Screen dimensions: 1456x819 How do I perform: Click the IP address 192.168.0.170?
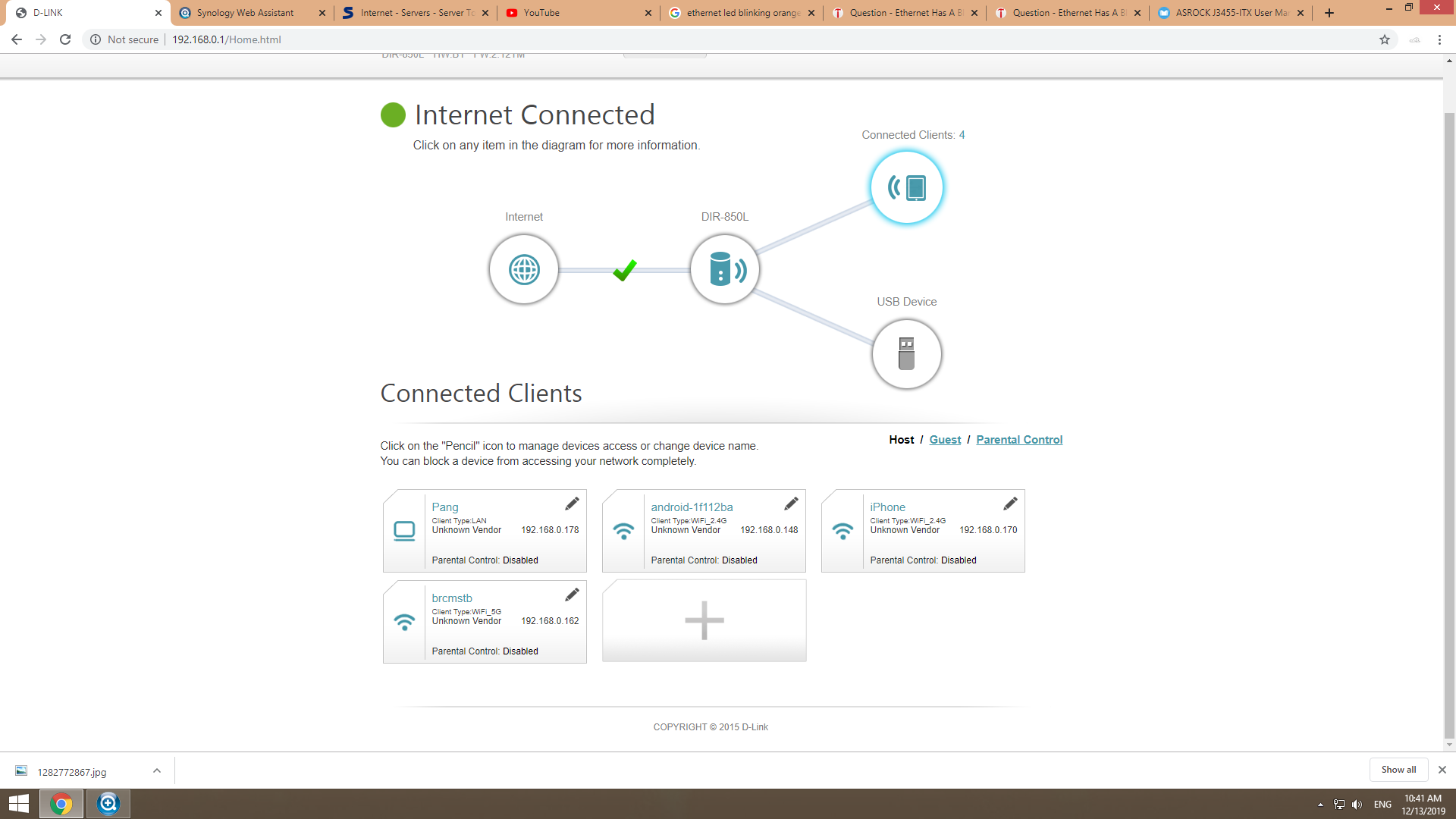[988, 530]
